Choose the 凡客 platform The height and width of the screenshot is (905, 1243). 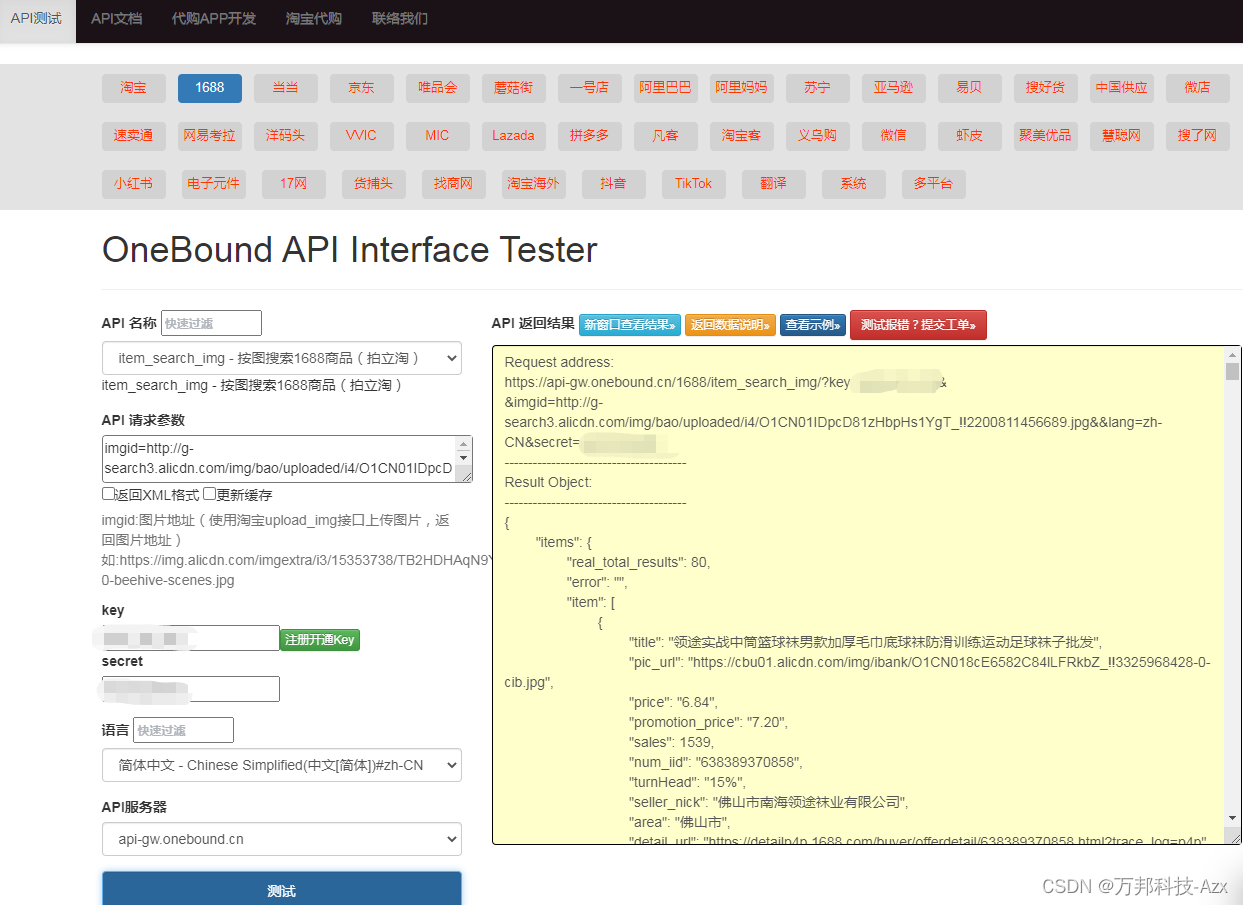666,136
